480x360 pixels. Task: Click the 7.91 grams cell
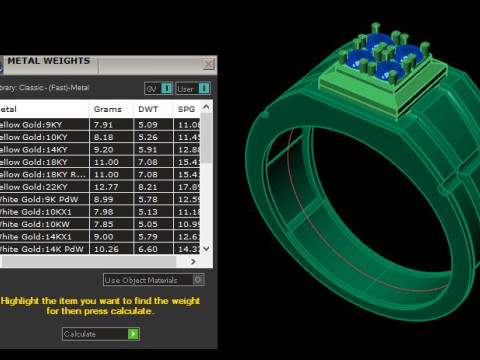click(111, 125)
